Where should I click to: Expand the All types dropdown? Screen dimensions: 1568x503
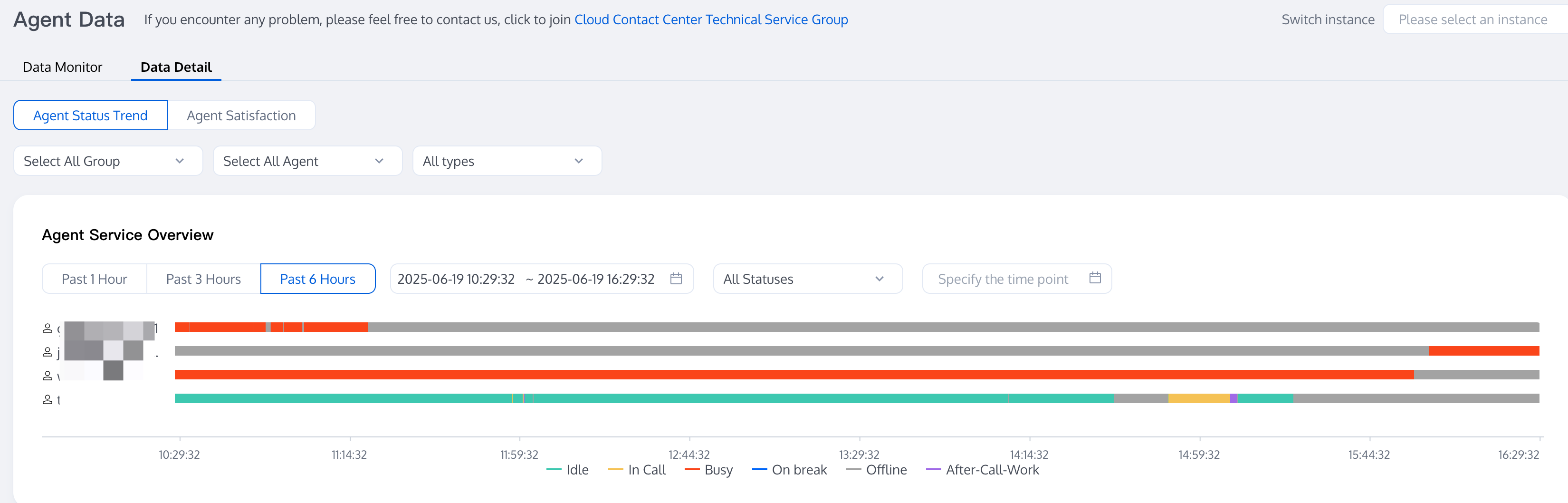[507, 161]
